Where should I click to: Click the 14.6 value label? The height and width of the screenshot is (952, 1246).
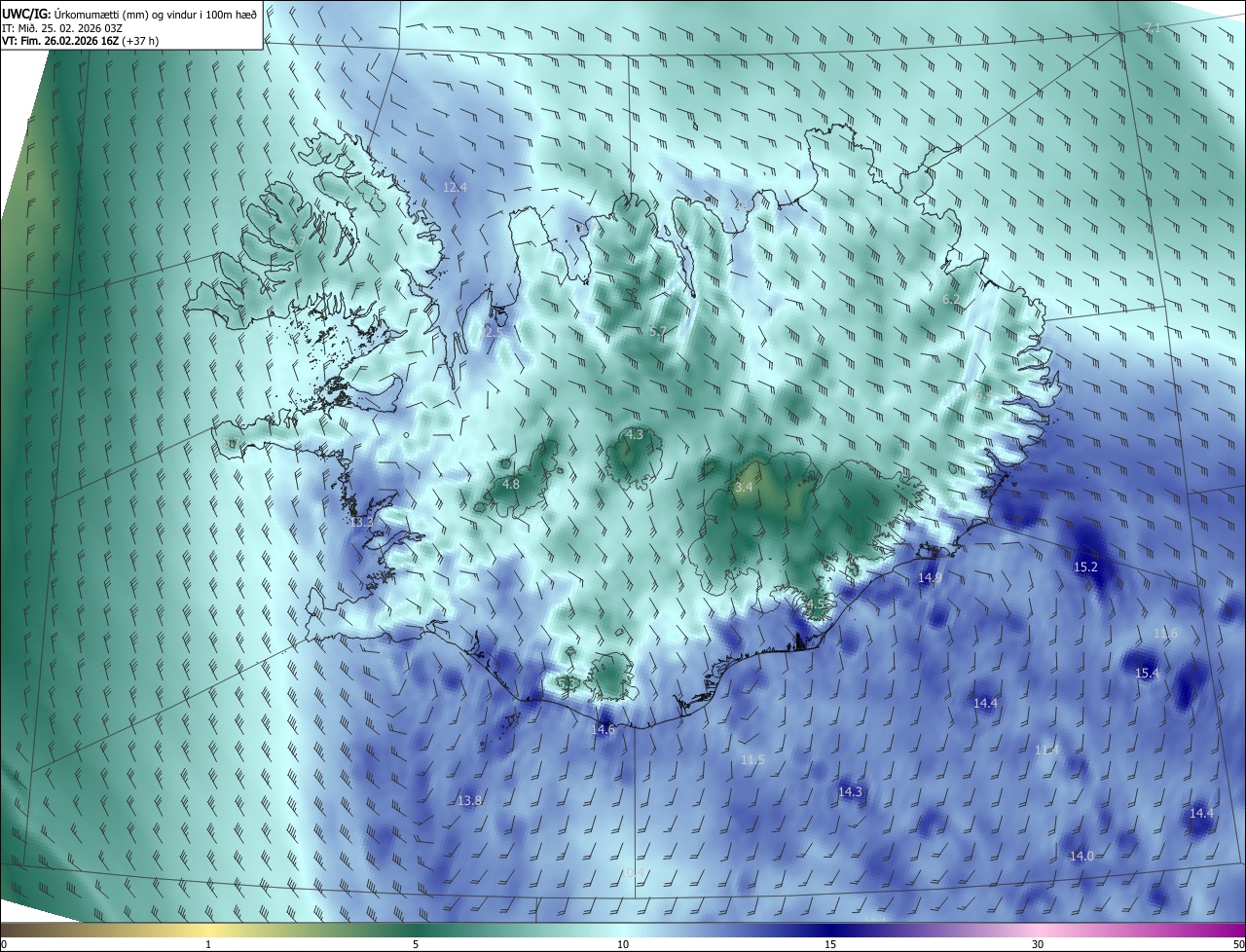pos(604,729)
